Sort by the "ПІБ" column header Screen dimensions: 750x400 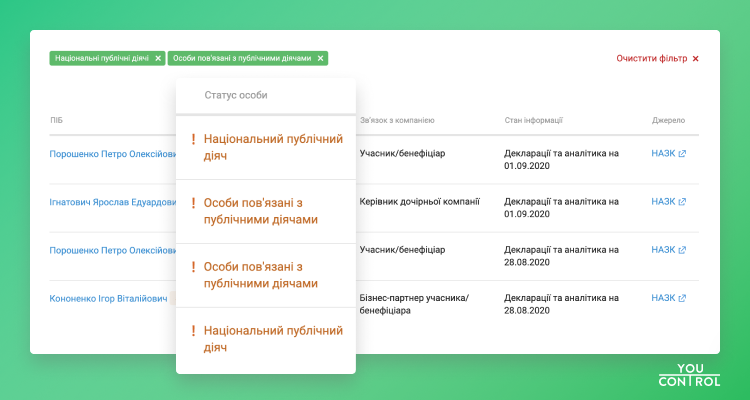[56, 120]
